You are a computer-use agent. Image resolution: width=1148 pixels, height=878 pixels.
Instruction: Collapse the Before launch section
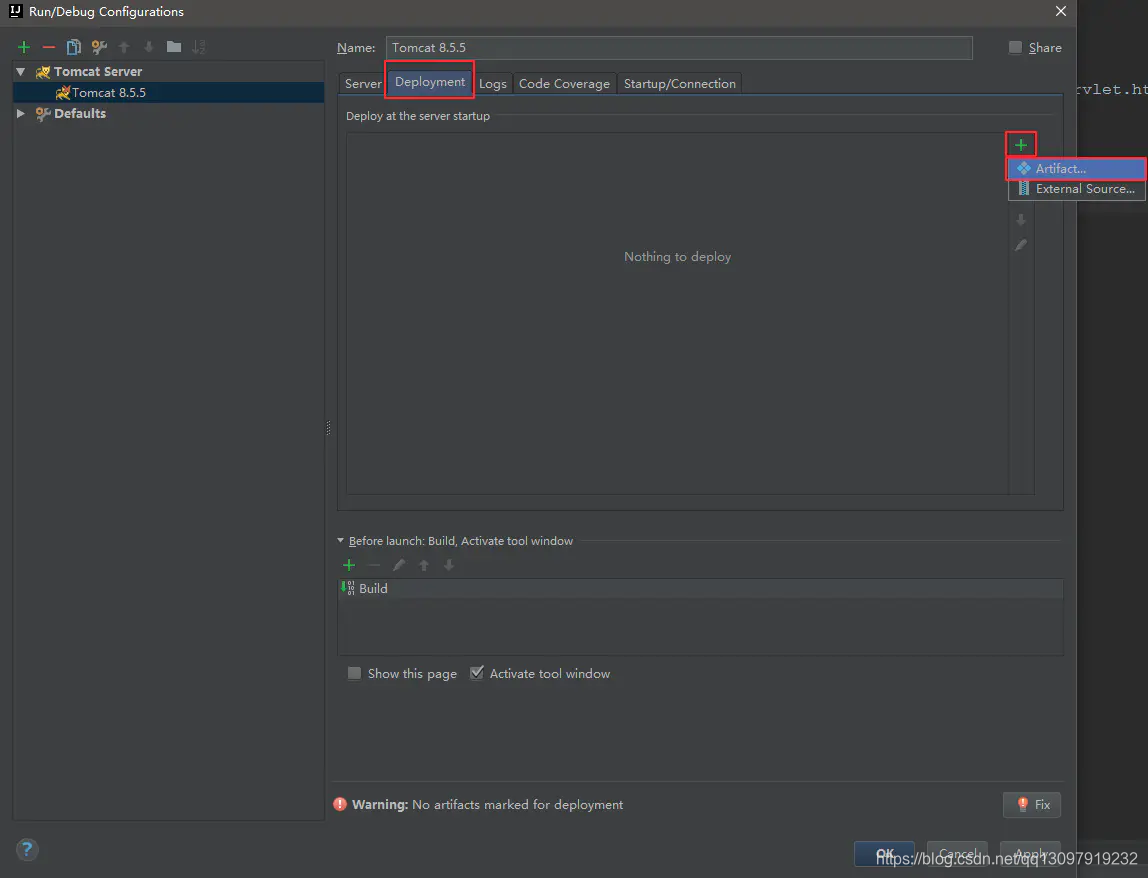pos(340,540)
